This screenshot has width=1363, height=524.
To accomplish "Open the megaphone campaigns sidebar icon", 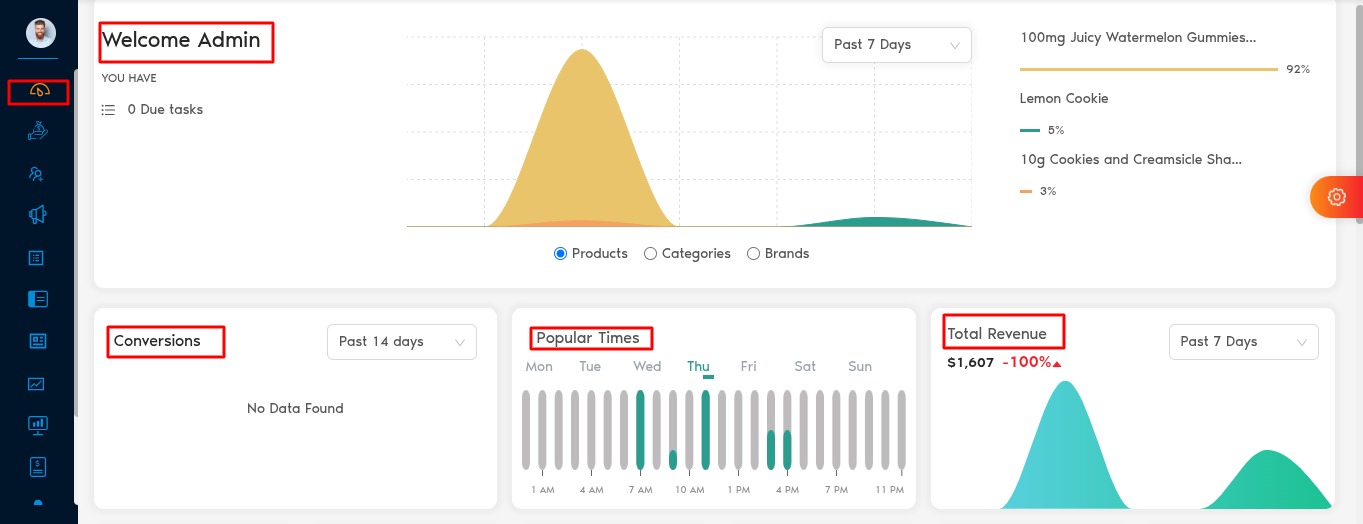I will click(x=38, y=215).
